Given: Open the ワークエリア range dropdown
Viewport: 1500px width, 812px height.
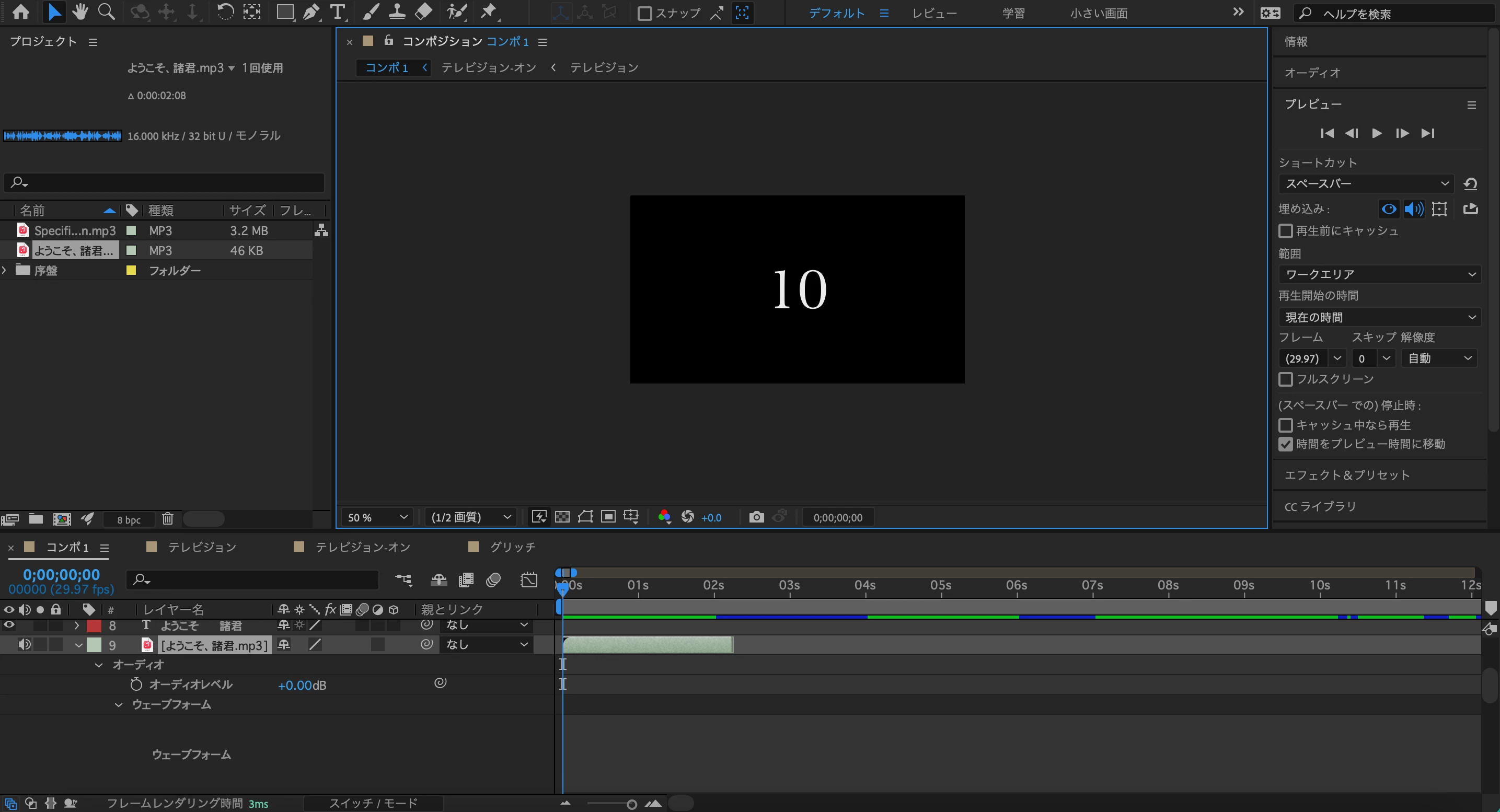Looking at the screenshot, I should point(1379,274).
